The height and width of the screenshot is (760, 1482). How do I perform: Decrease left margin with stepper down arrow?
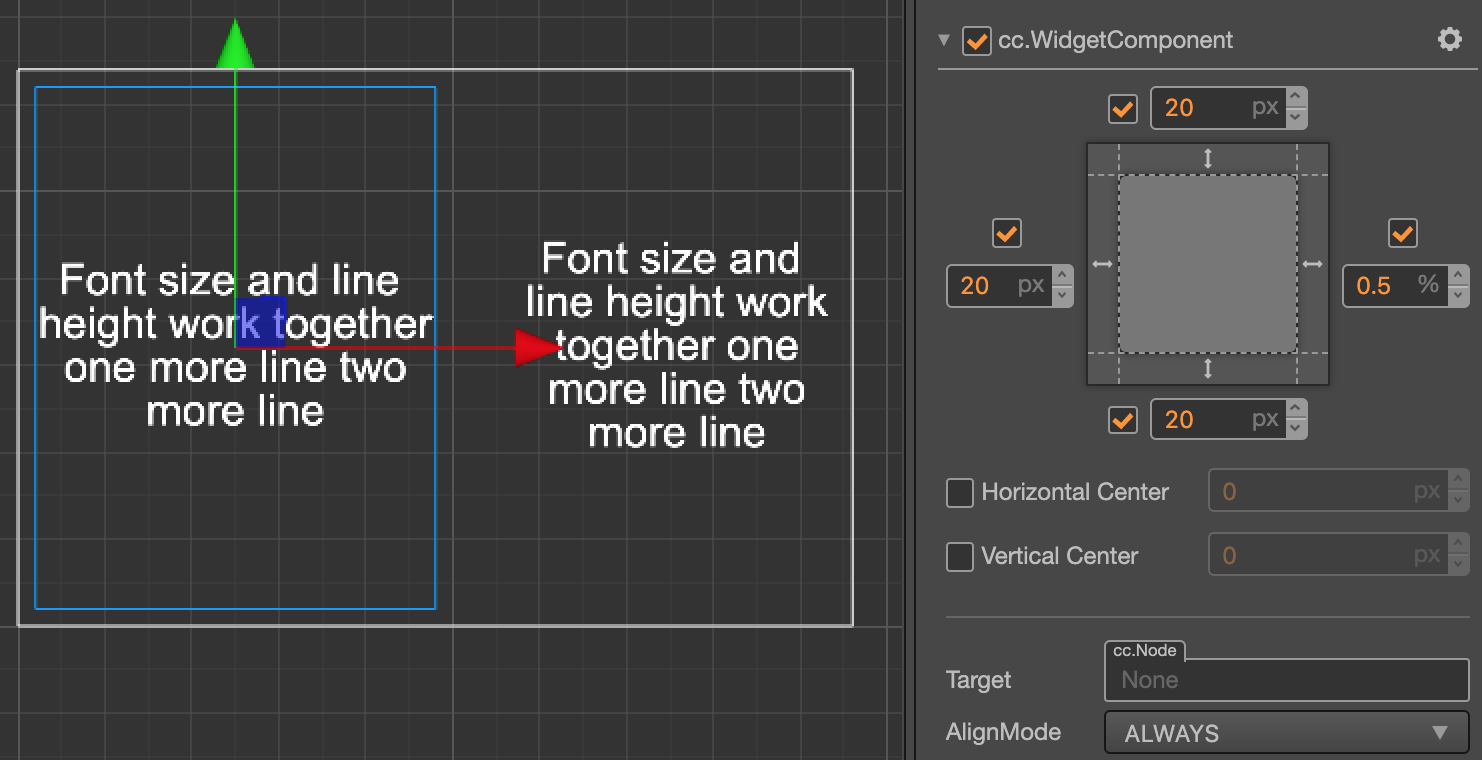[1062, 296]
